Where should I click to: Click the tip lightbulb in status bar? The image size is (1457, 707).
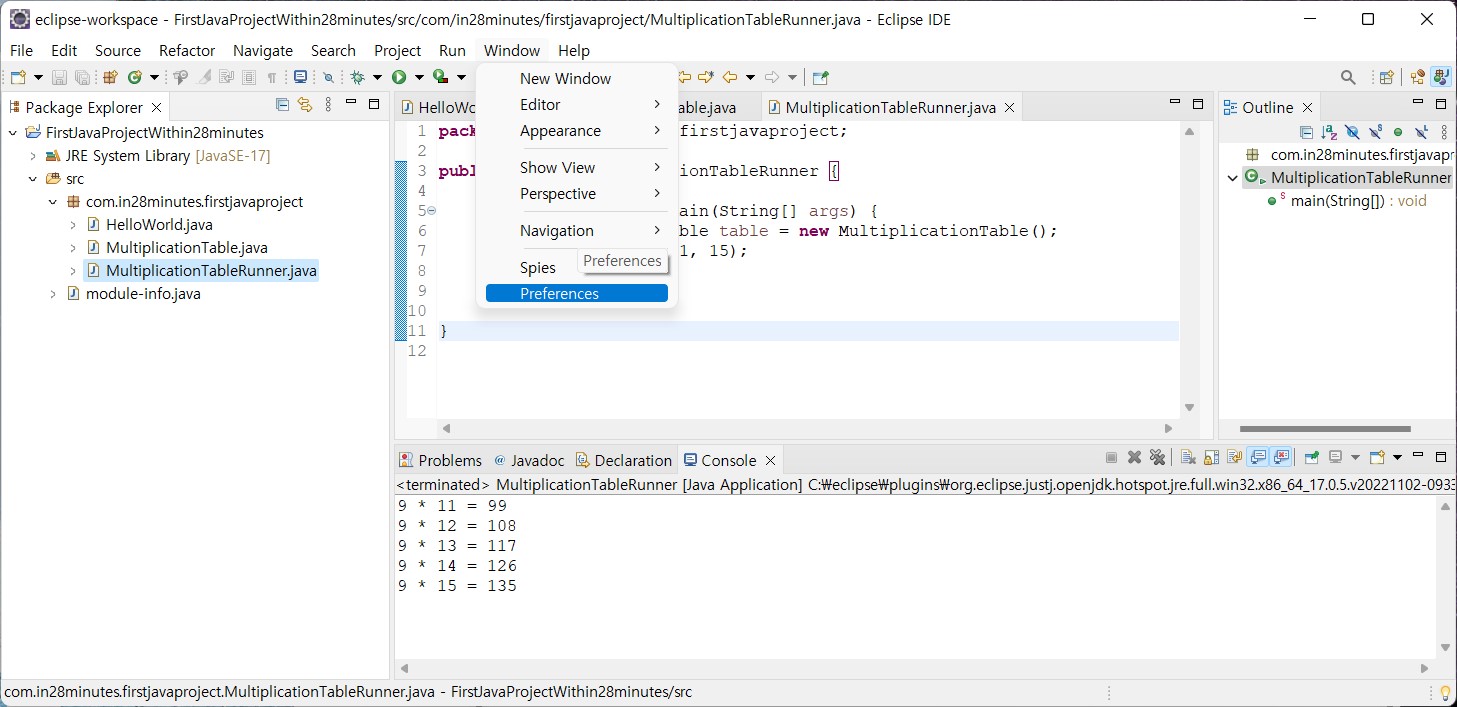pos(1445,692)
